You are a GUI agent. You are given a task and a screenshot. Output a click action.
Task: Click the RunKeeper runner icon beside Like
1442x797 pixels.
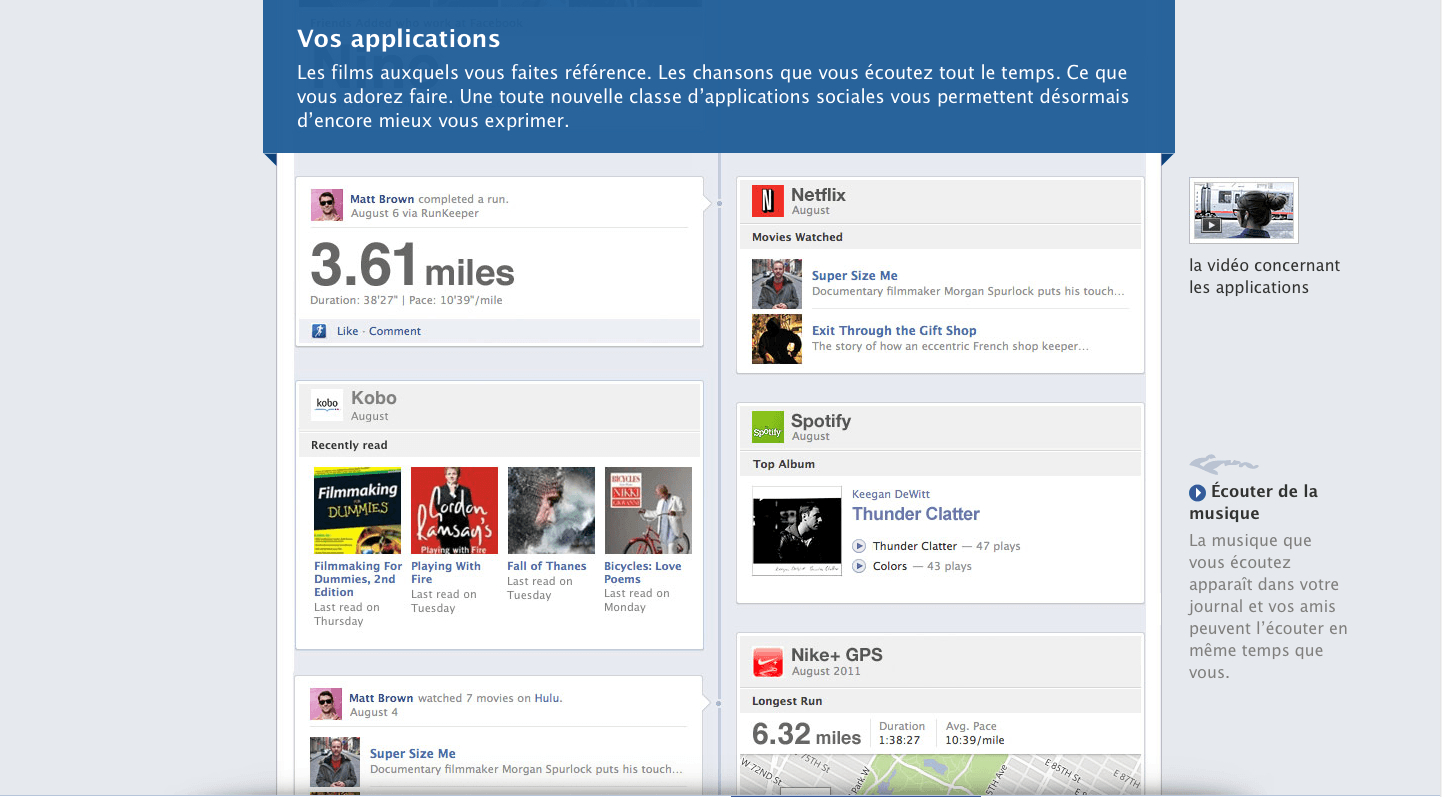pos(319,331)
